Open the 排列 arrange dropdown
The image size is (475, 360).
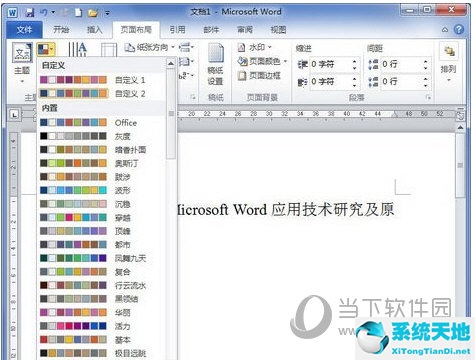448,63
